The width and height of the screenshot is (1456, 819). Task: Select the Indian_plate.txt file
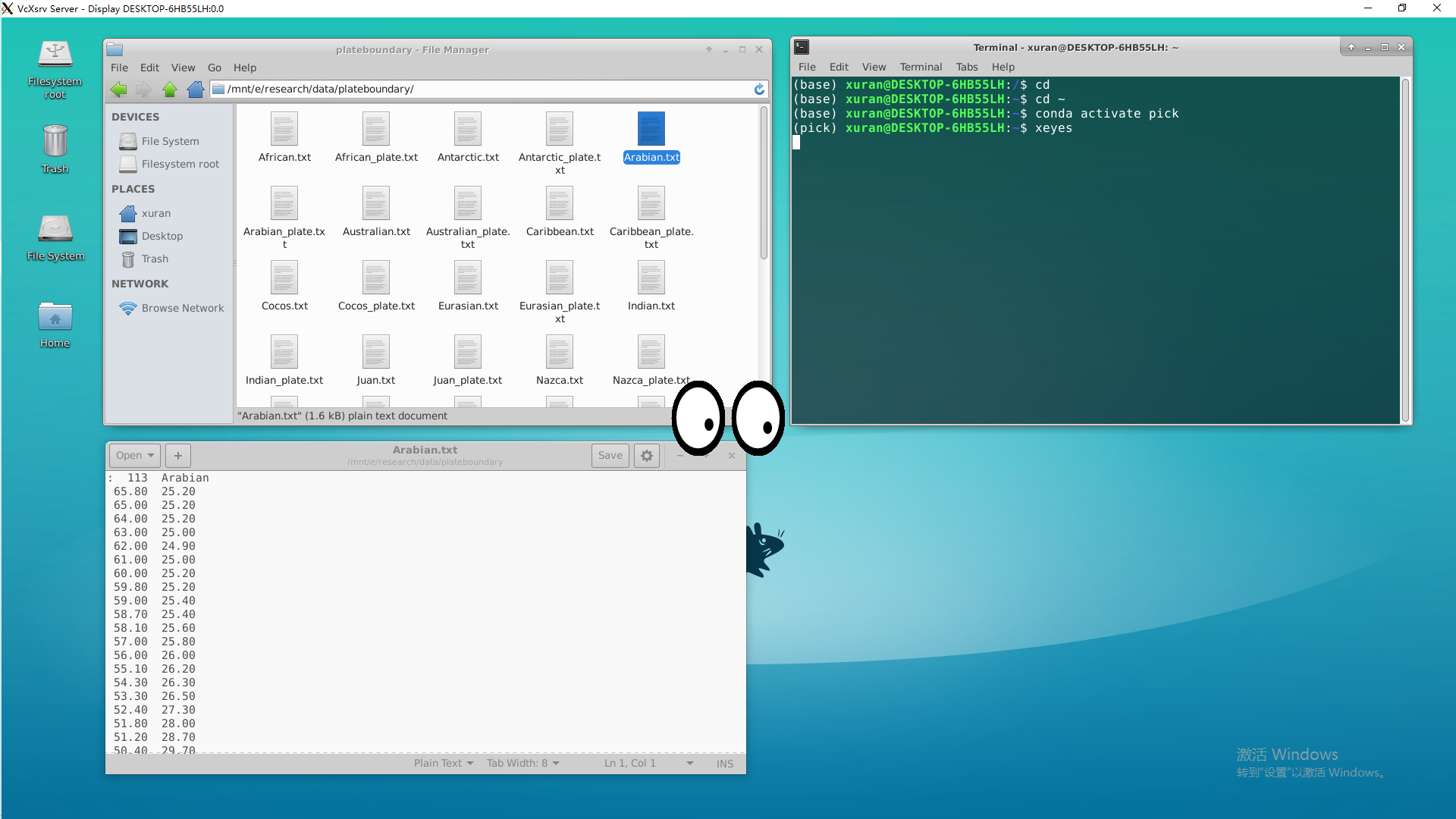click(284, 360)
